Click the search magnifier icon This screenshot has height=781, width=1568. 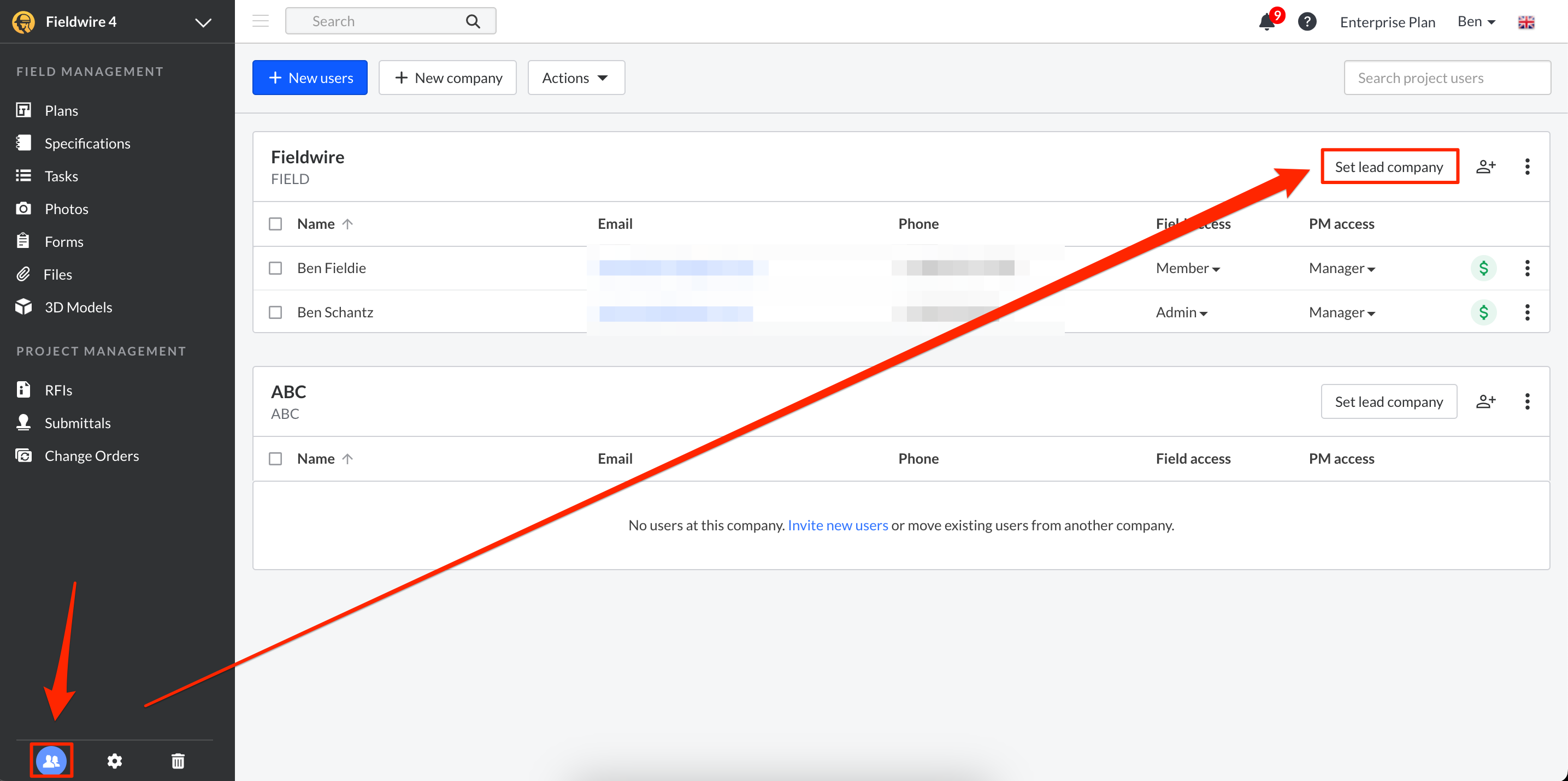[x=473, y=21]
